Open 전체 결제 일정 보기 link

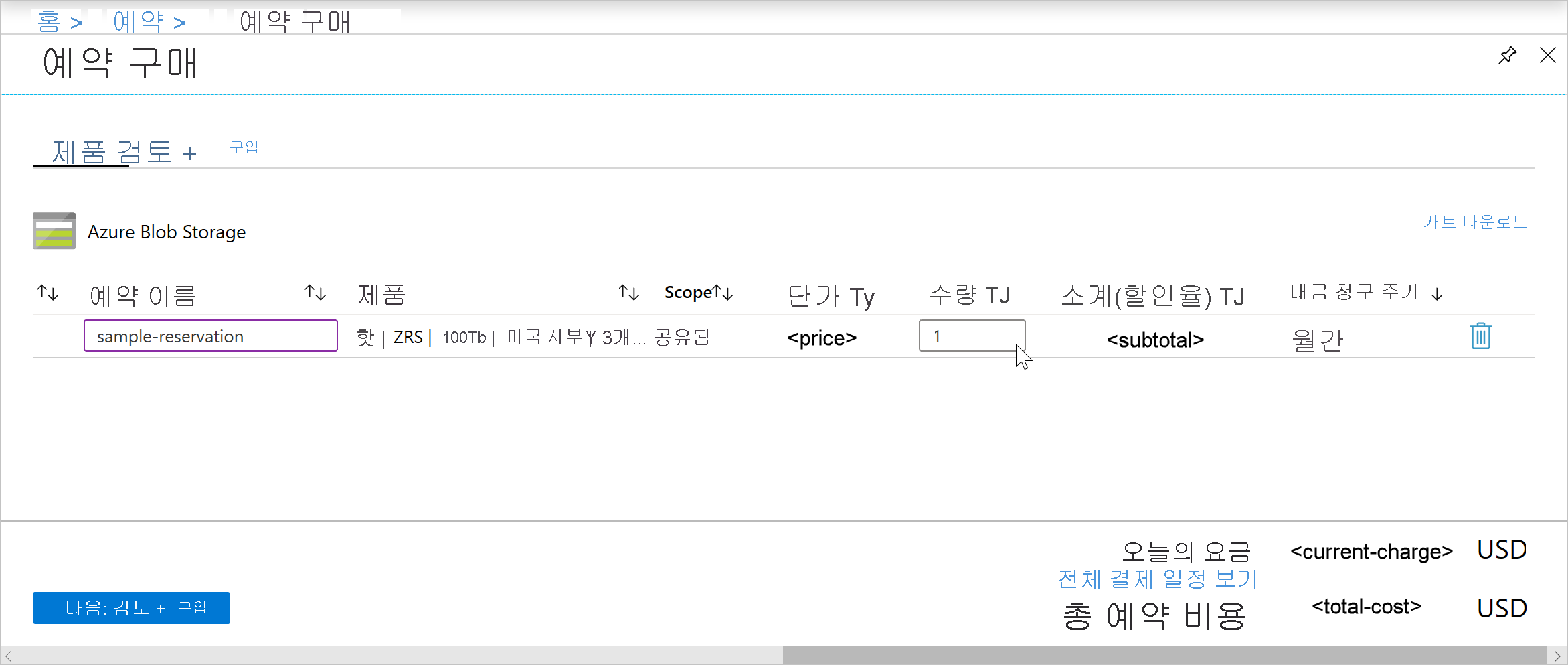click(1158, 579)
